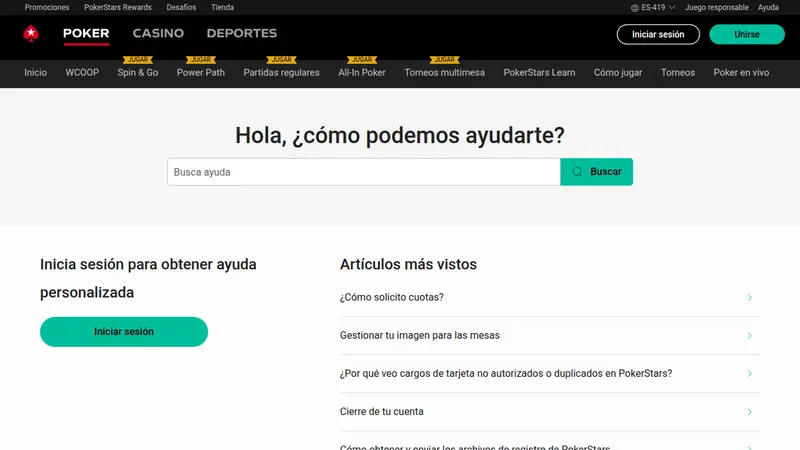Click the PokerStars Rewards link
This screenshot has width=800, height=450.
pyautogui.click(x=118, y=8)
